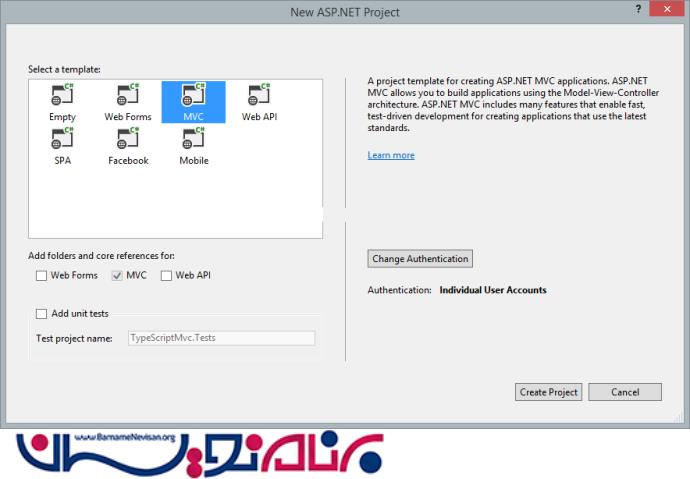Open the Learn more link
690x479 pixels.
click(391, 155)
